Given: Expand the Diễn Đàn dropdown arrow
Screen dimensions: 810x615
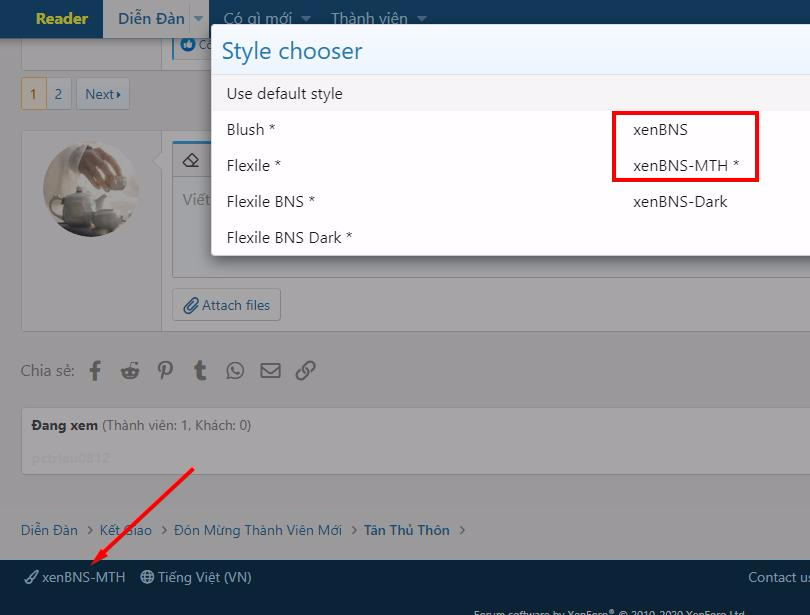Looking at the screenshot, I should click(199, 19).
